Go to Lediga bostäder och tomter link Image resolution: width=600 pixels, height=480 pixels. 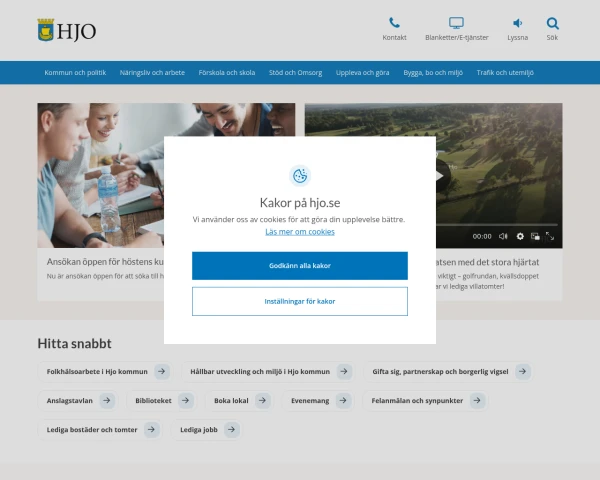click(100, 429)
